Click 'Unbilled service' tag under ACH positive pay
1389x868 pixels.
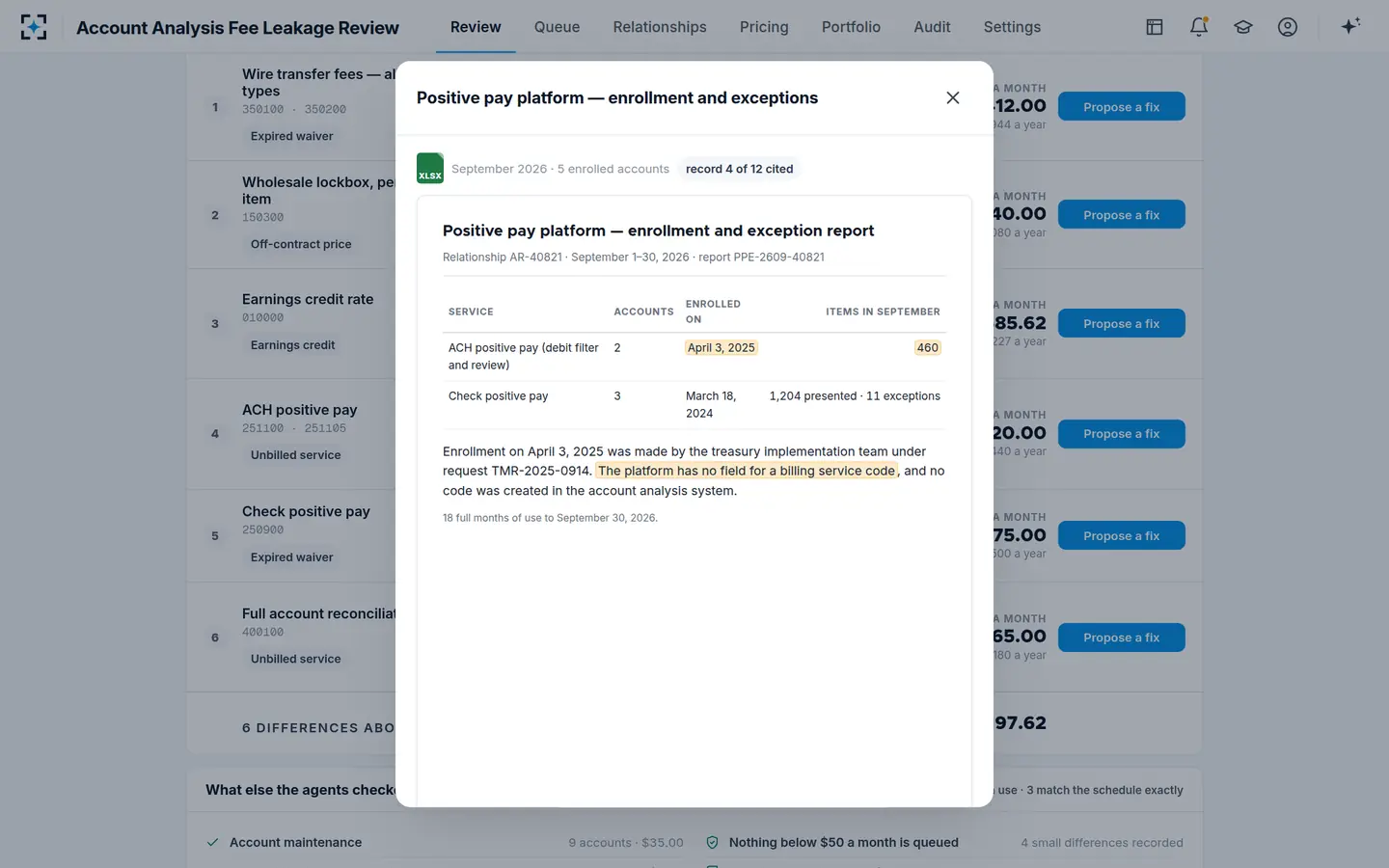pyautogui.click(x=295, y=455)
